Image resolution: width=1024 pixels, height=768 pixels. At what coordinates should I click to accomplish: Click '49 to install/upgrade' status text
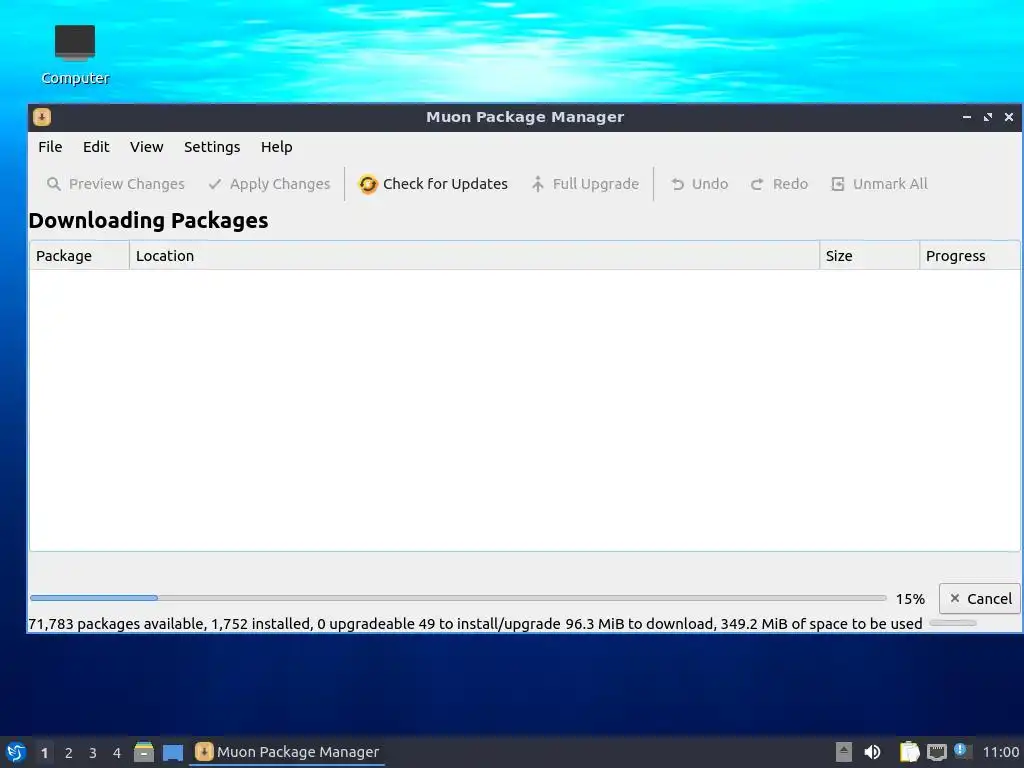pyautogui.click(x=489, y=624)
